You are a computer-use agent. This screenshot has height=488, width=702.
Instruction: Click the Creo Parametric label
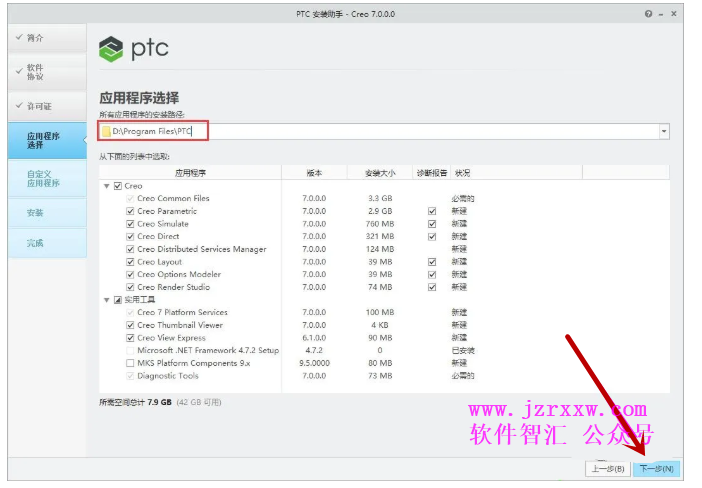167,211
